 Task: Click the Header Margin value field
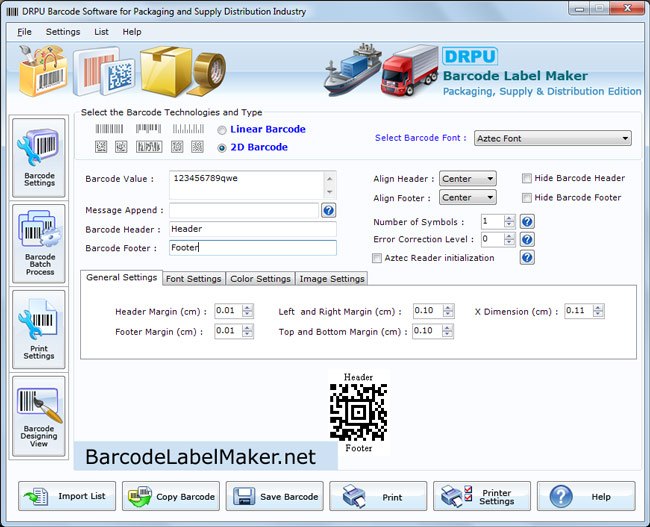(228, 311)
